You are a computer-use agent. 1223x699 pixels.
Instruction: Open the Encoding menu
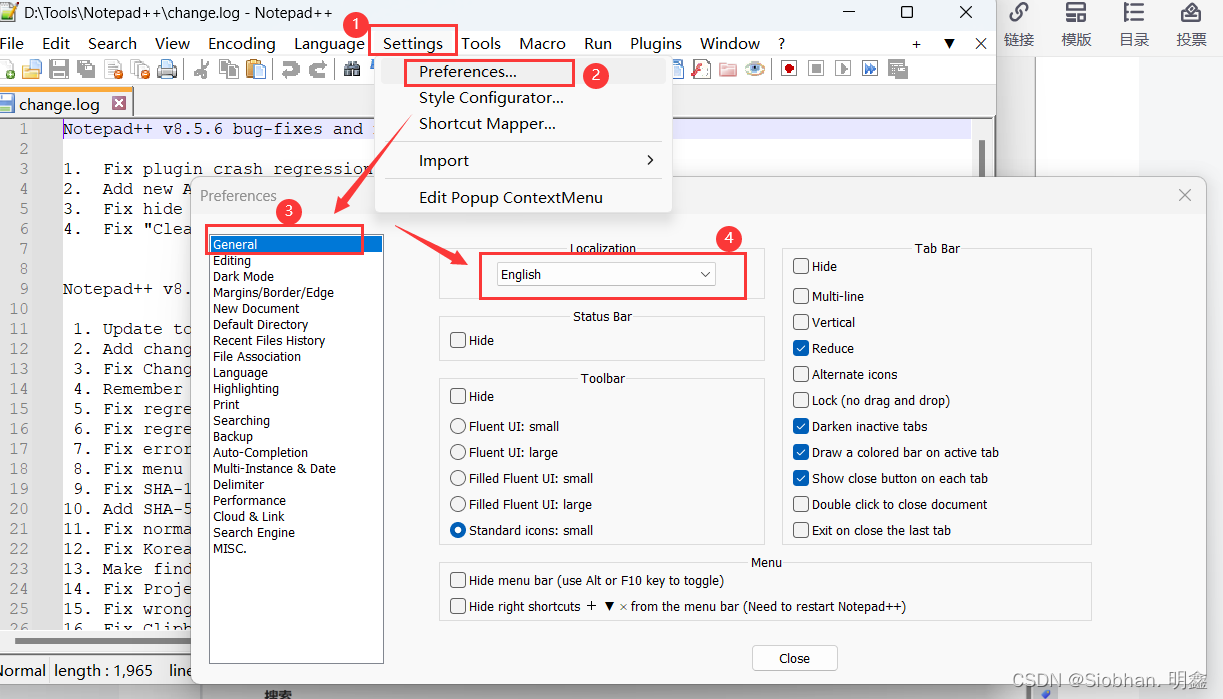tap(242, 43)
